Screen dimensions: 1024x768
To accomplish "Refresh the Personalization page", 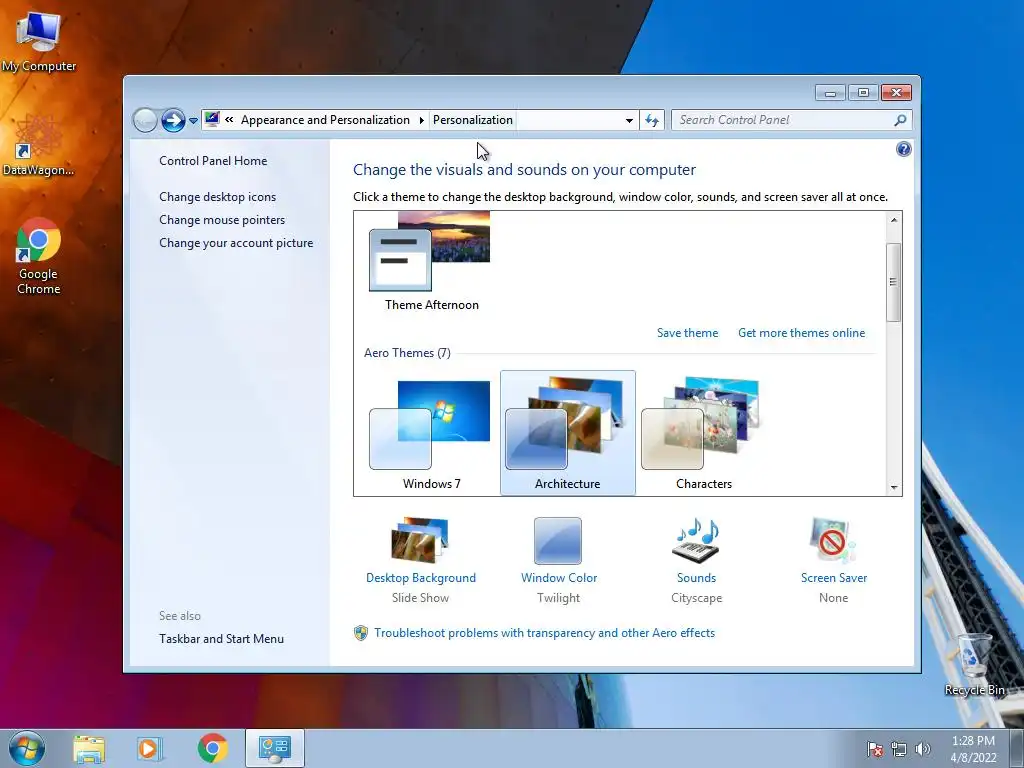I will click(652, 120).
